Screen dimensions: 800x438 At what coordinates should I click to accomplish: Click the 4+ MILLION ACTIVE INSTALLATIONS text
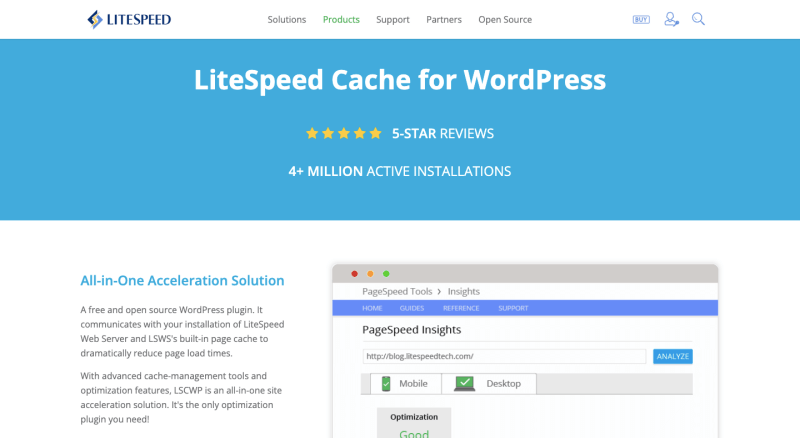tap(399, 171)
